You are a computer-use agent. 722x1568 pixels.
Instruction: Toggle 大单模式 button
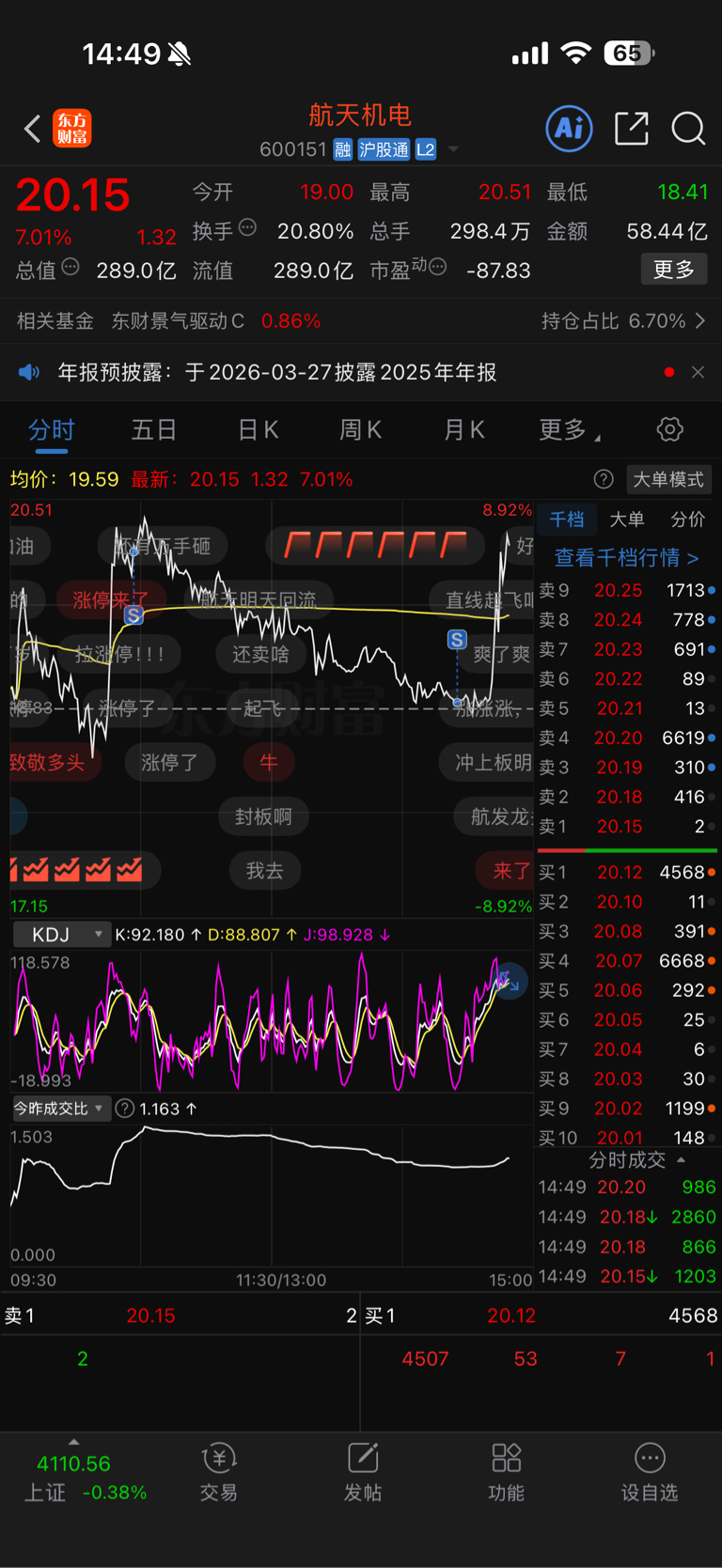(x=667, y=479)
